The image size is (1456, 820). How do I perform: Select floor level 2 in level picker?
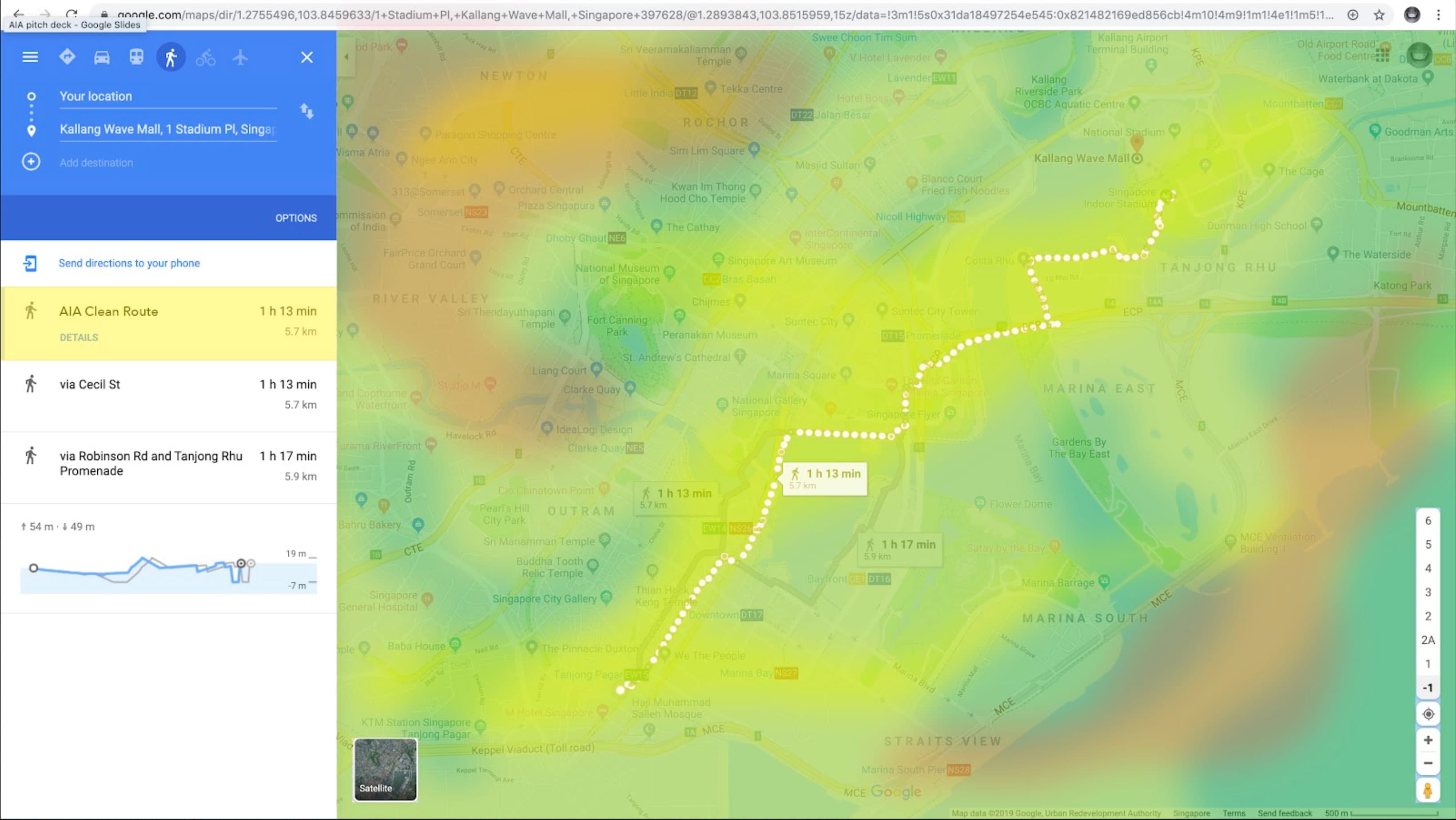pos(1428,616)
